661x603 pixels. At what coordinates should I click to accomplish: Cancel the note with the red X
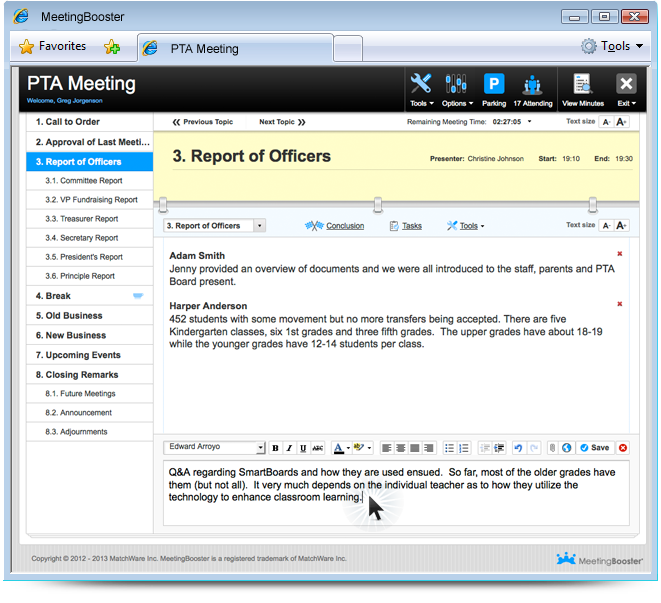tap(623, 448)
